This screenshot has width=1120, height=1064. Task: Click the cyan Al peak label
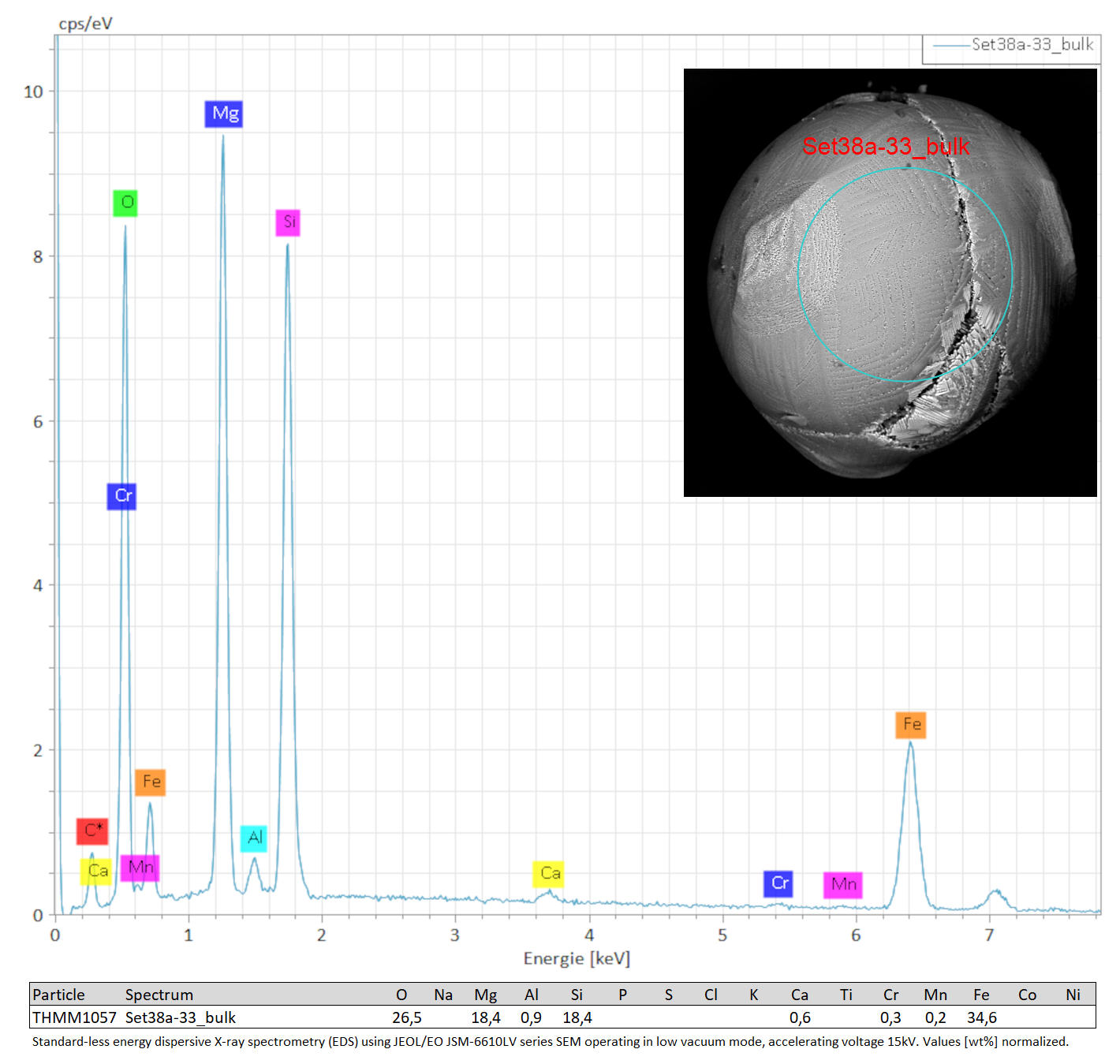(x=254, y=838)
